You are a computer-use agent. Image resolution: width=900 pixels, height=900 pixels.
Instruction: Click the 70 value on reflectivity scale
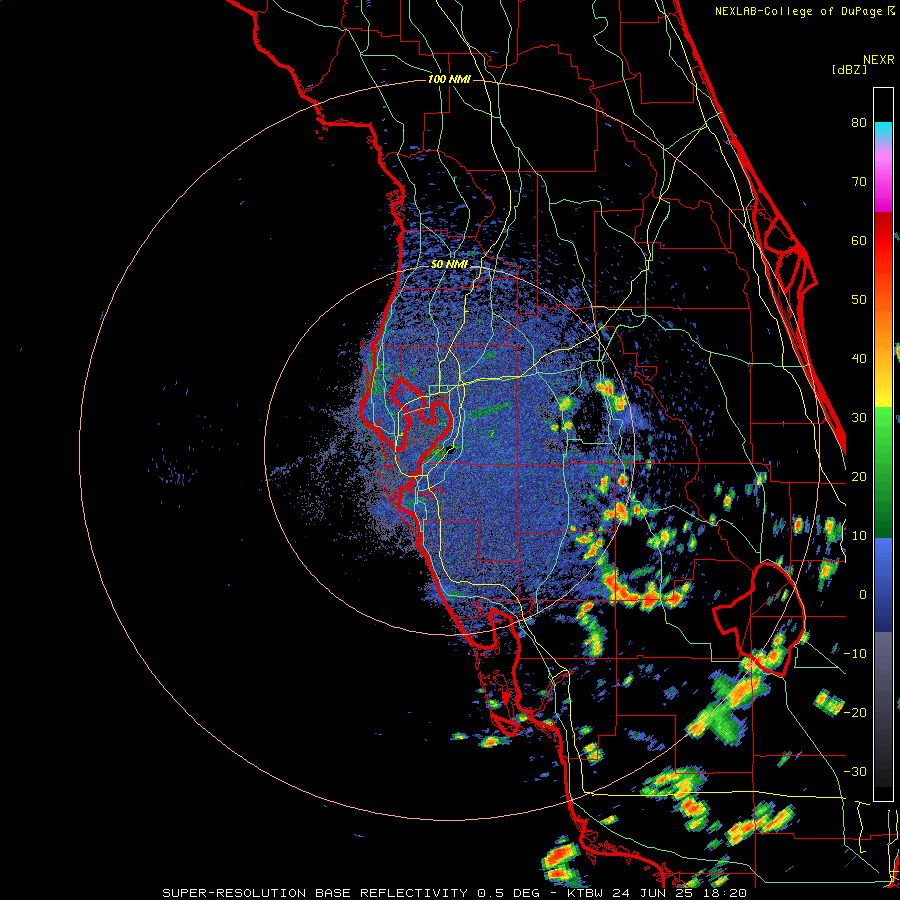coord(859,181)
